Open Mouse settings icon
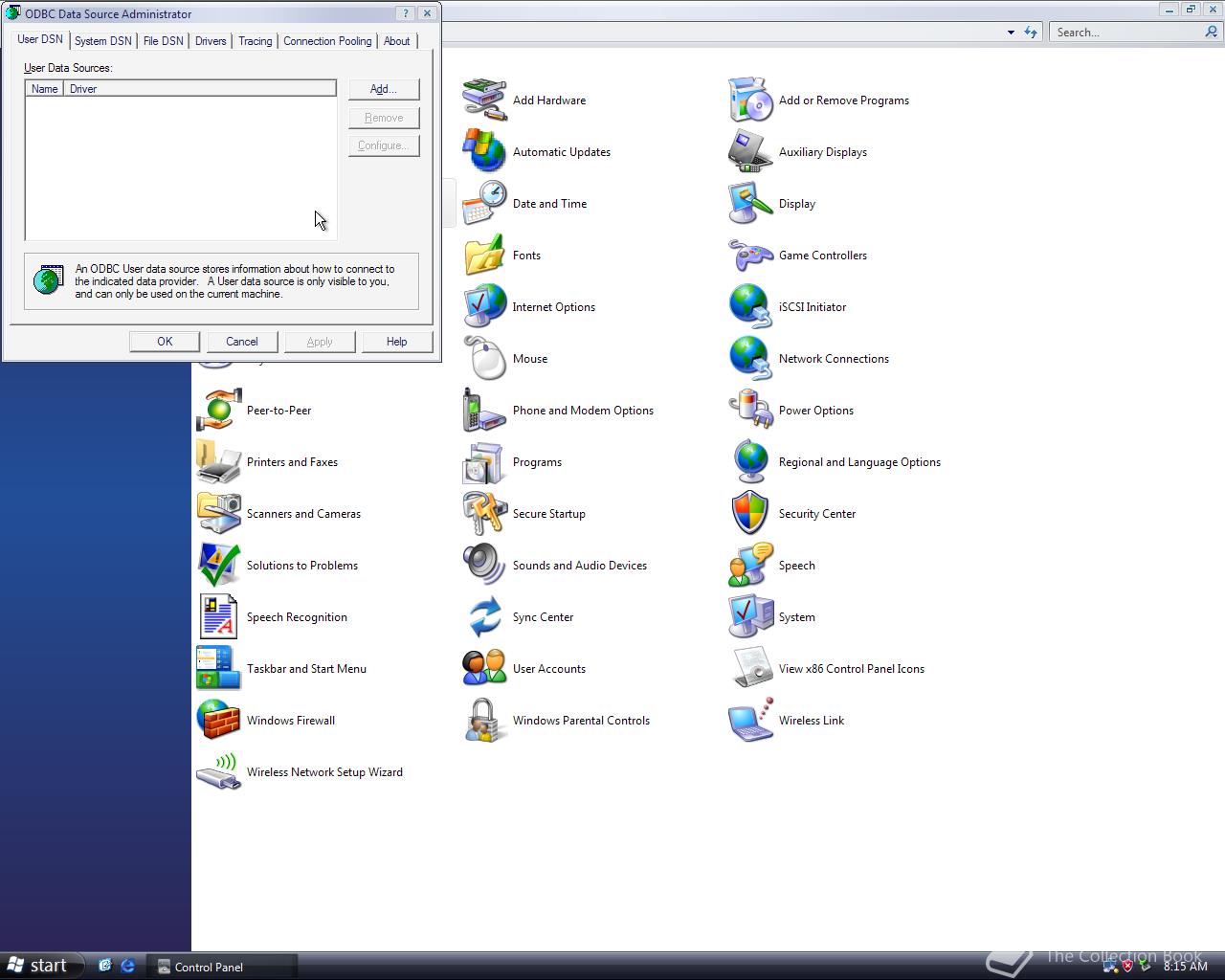 484,359
